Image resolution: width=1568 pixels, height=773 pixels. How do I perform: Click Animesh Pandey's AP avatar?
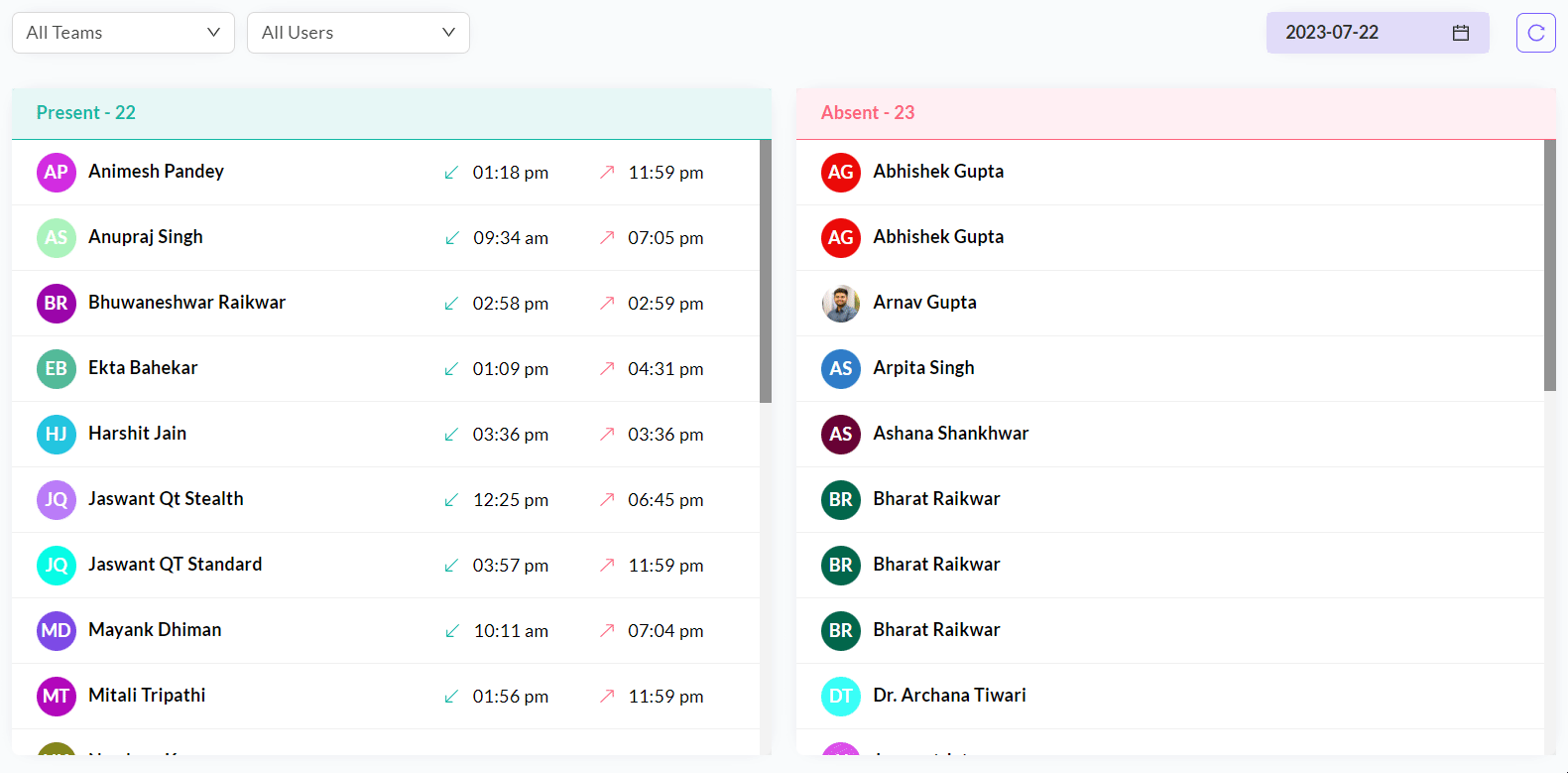pos(57,172)
